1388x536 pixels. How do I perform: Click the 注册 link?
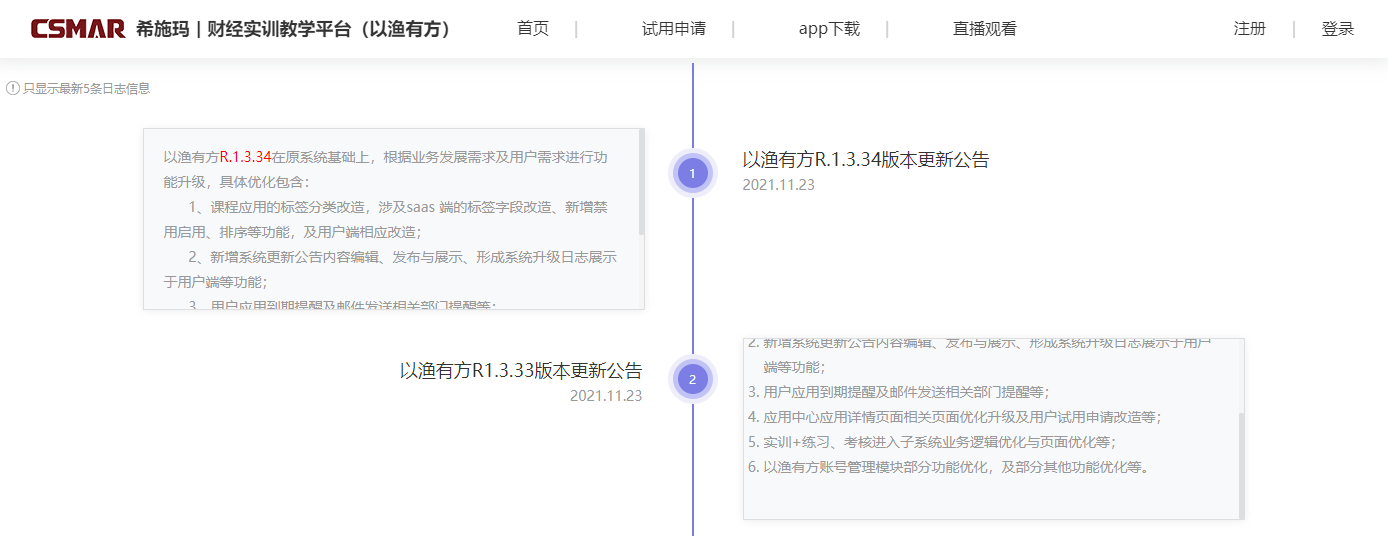coord(1249,29)
